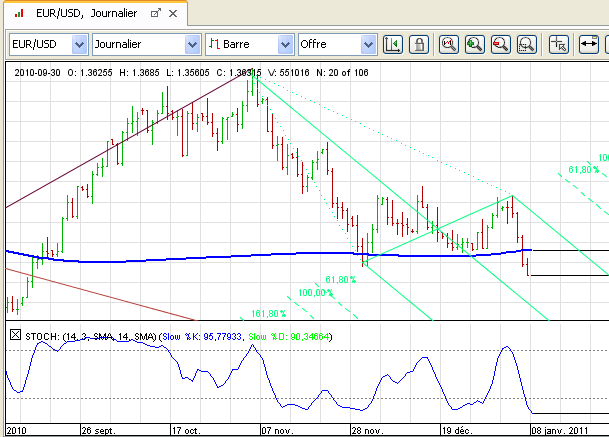The width and height of the screenshot is (609, 437).
Task: Toggle the chart lock padlock icon
Action: tap(419, 45)
